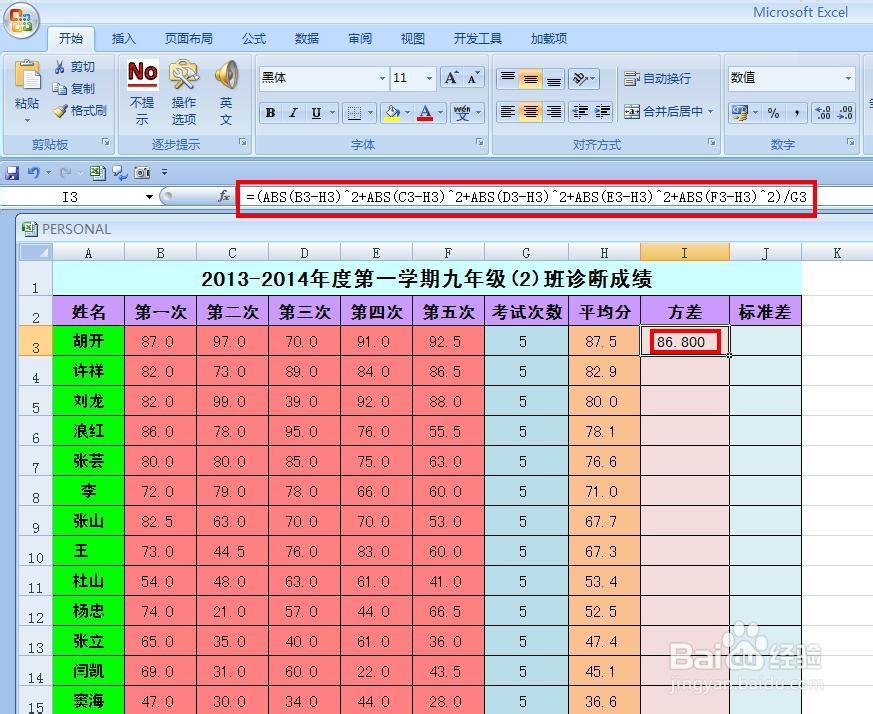Switch to the 插入 ribbon tab

click(124, 38)
